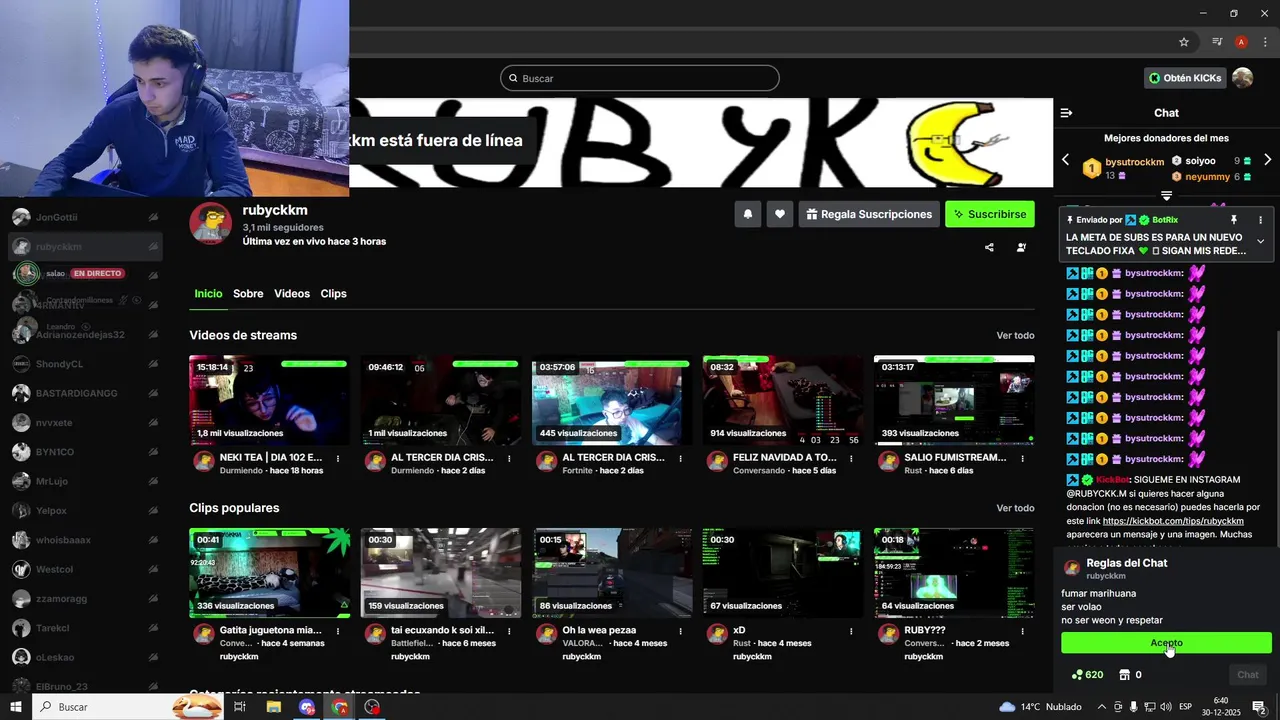Open Chrome three-dot menu

point(1265,42)
